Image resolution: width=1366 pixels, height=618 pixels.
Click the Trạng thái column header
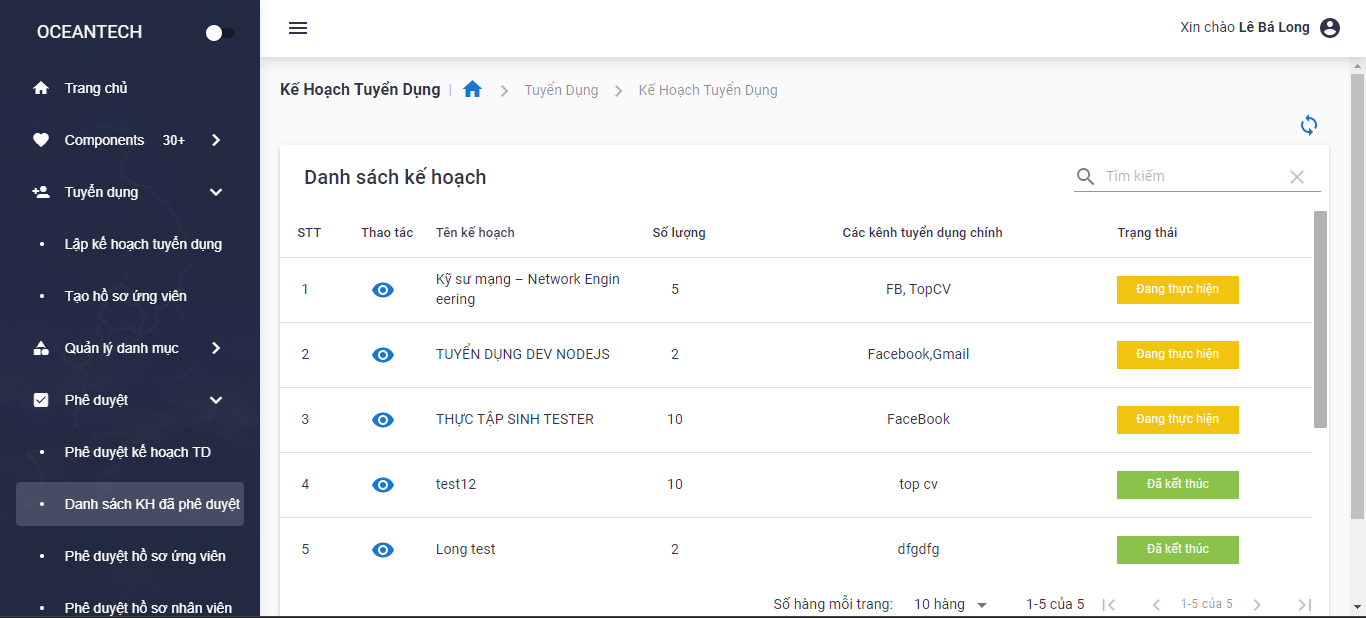[1147, 233]
